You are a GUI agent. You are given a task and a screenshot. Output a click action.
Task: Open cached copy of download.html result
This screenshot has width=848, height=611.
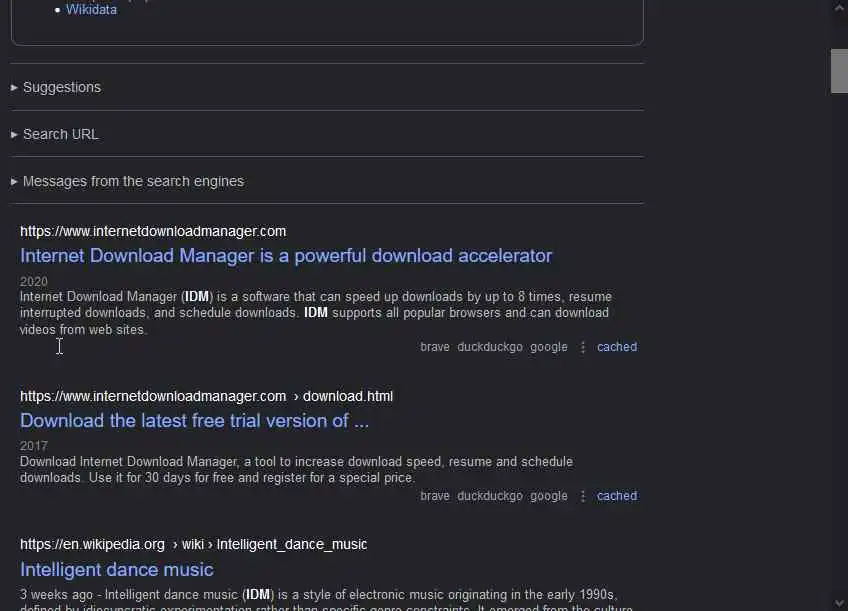pos(617,496)
